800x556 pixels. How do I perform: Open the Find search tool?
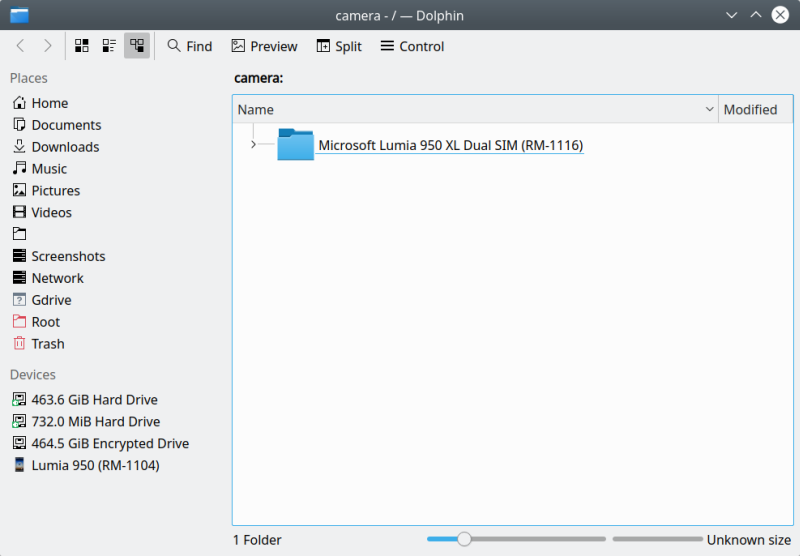click(189, 46)
